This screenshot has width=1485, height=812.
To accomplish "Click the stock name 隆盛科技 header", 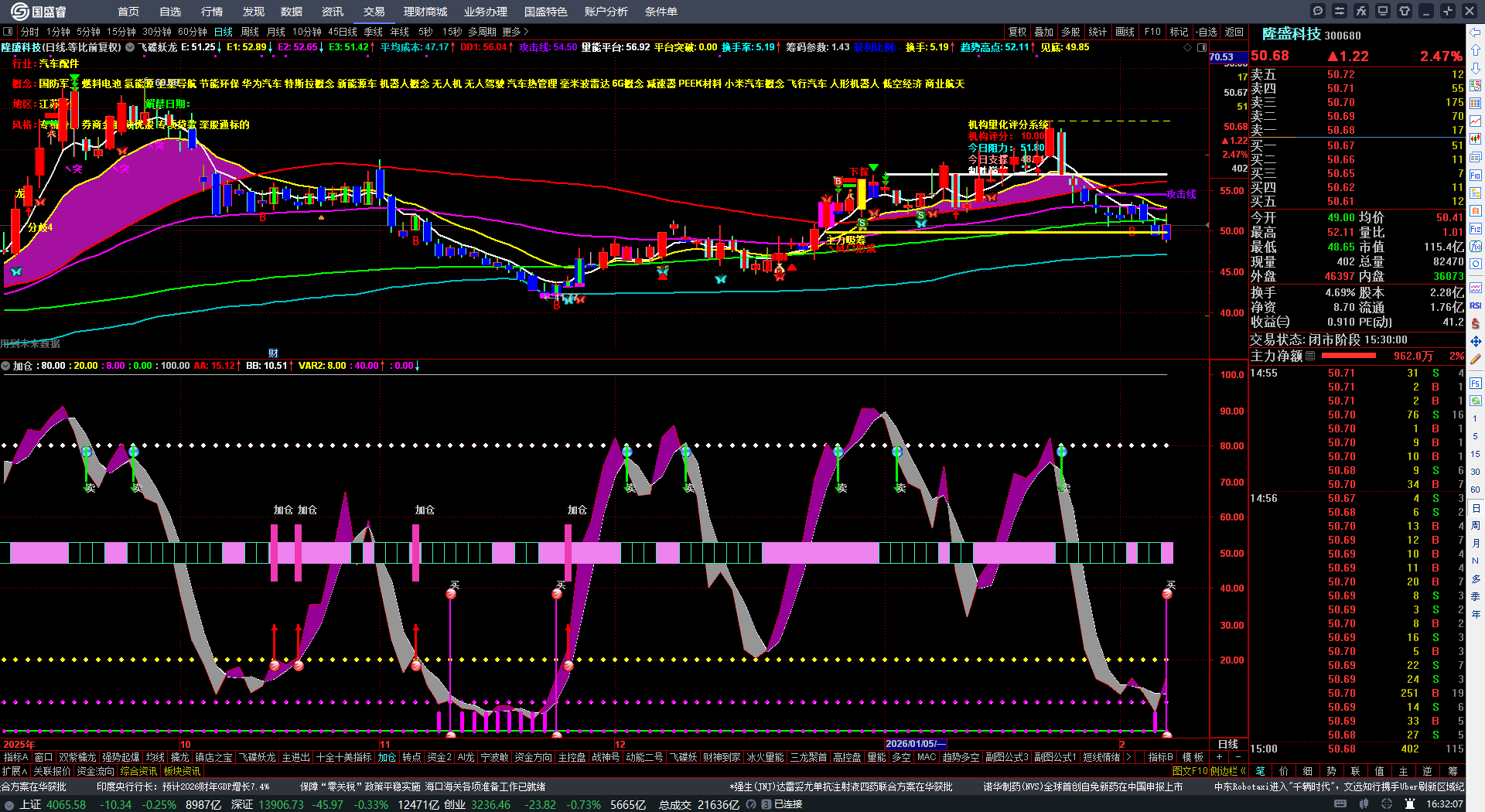I will 1292,34.
